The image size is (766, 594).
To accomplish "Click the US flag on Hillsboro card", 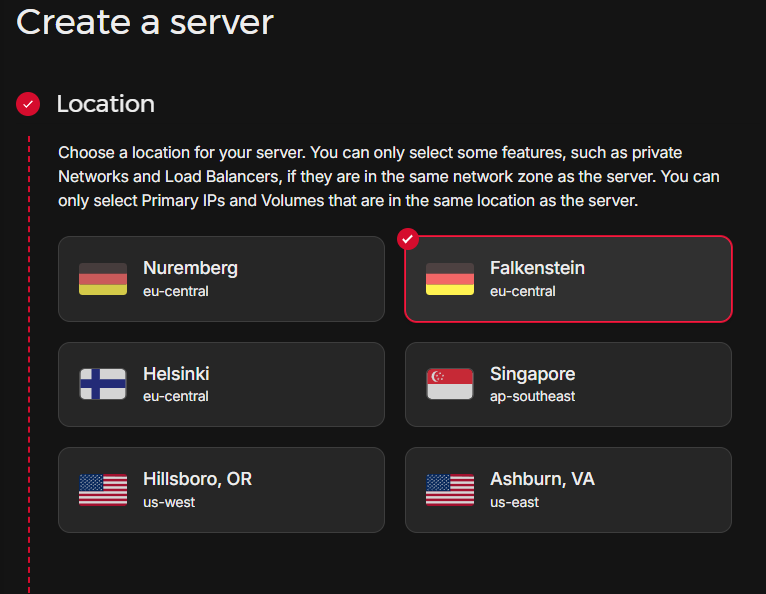I will coord(103,490).
